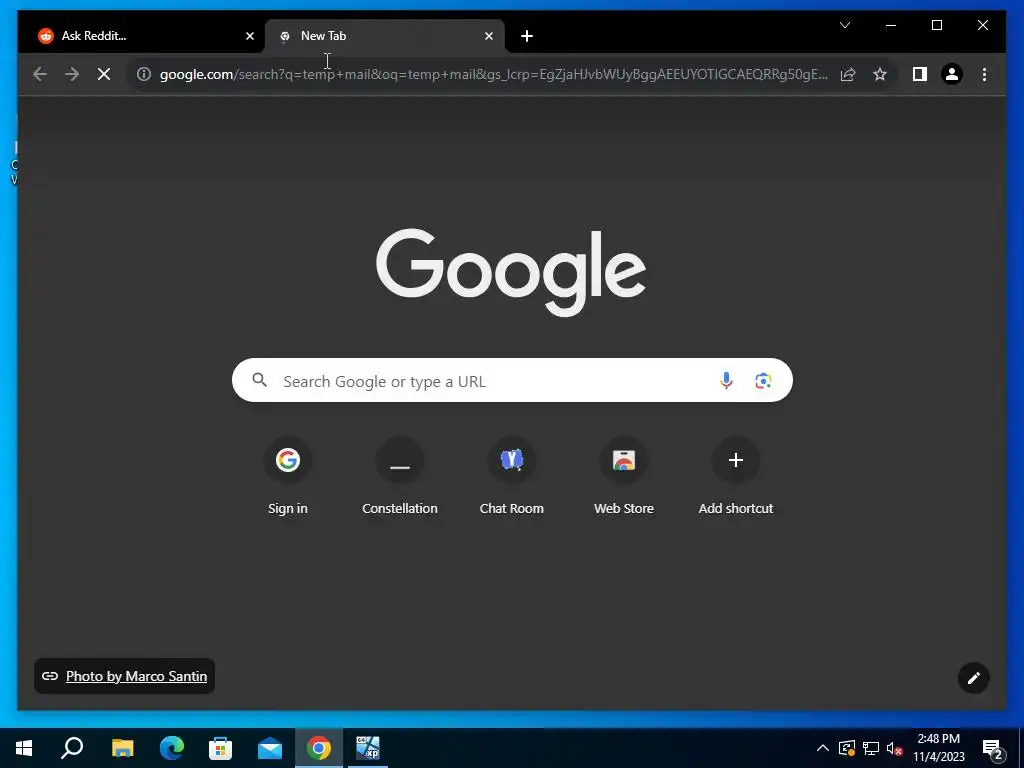Open the notification center icon

pos(993,749)
